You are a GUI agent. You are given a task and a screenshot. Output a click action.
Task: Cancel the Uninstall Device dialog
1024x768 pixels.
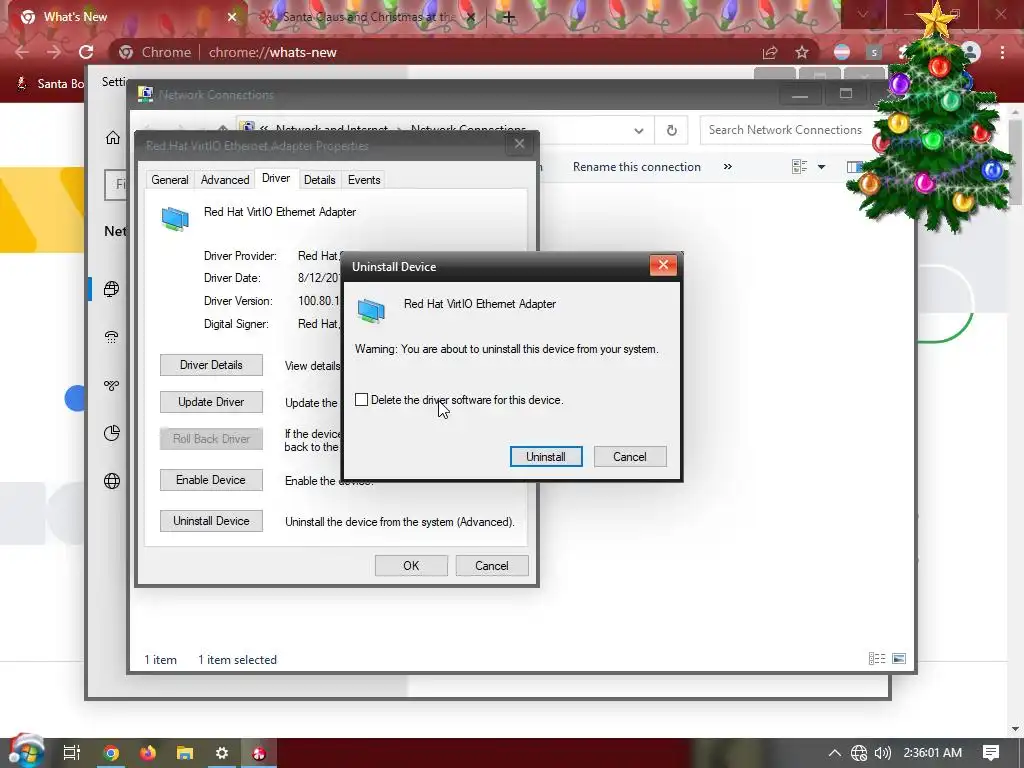(x=630, y=456)
